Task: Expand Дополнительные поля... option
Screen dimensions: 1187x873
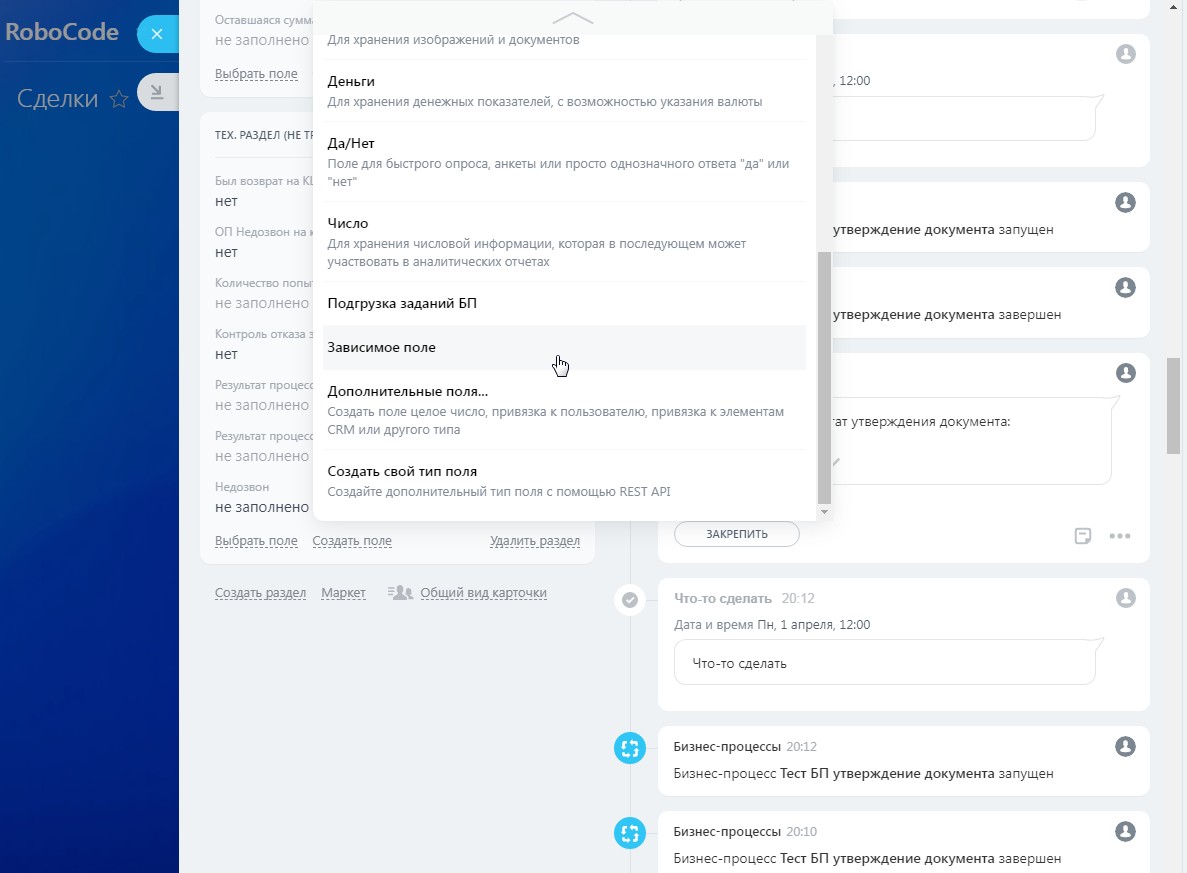Action: 408,391
